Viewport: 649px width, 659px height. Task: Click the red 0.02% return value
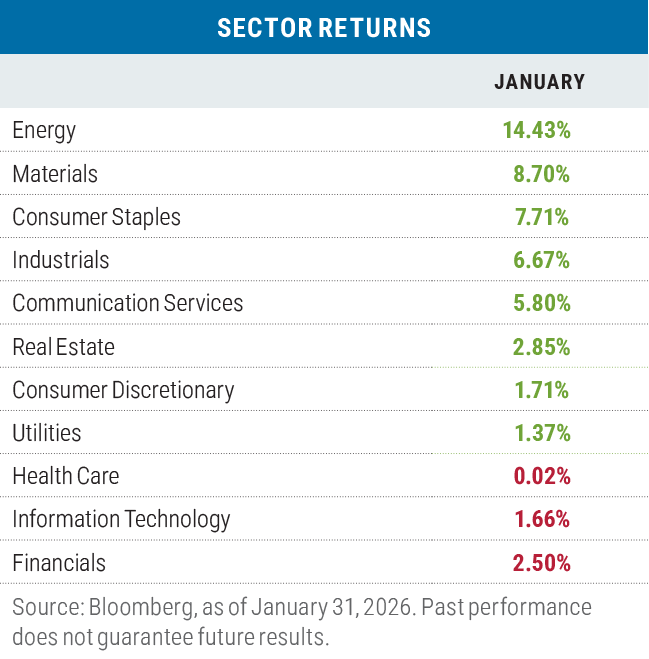pyautogui.click(x=541, y=476)
